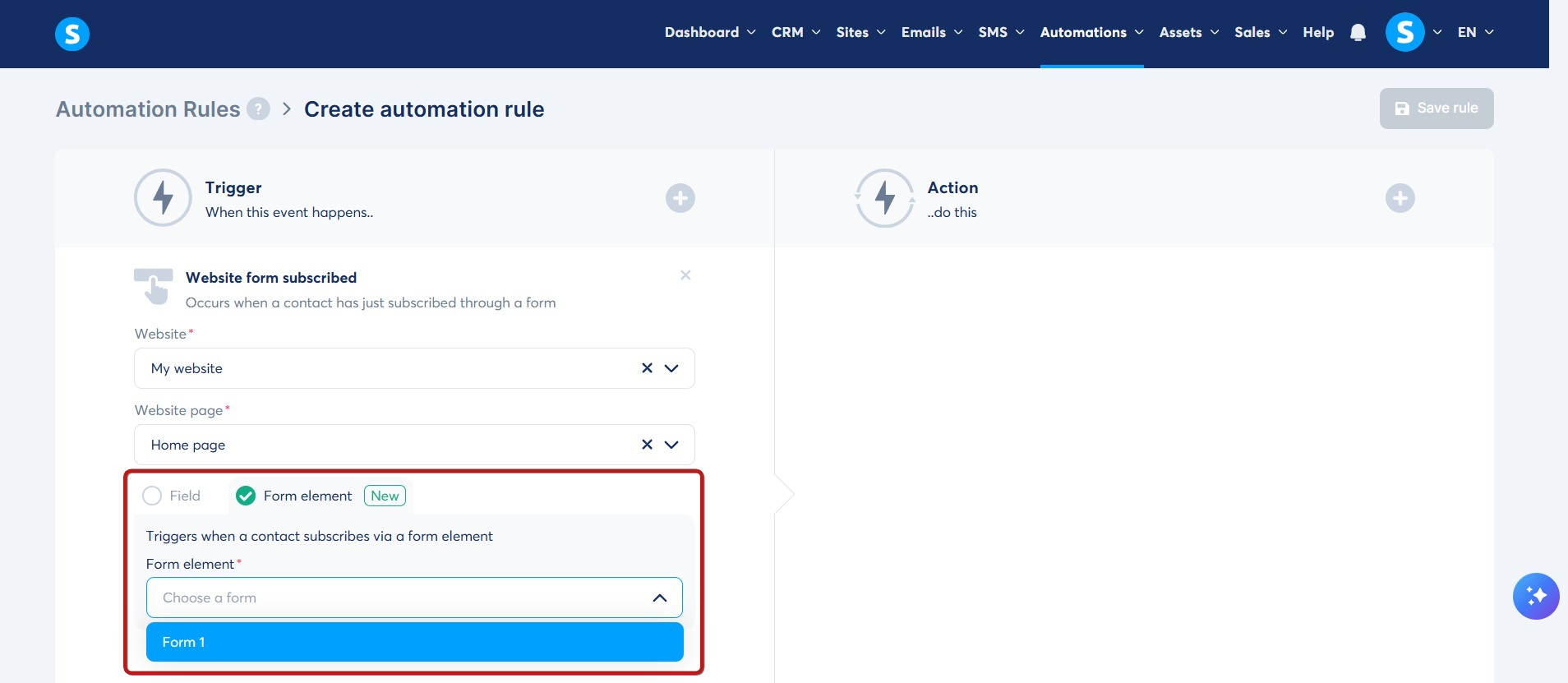This screenshot has width=1568, height=683.
Task: Remove the Website form subscribed trigger
Action: 685,275
